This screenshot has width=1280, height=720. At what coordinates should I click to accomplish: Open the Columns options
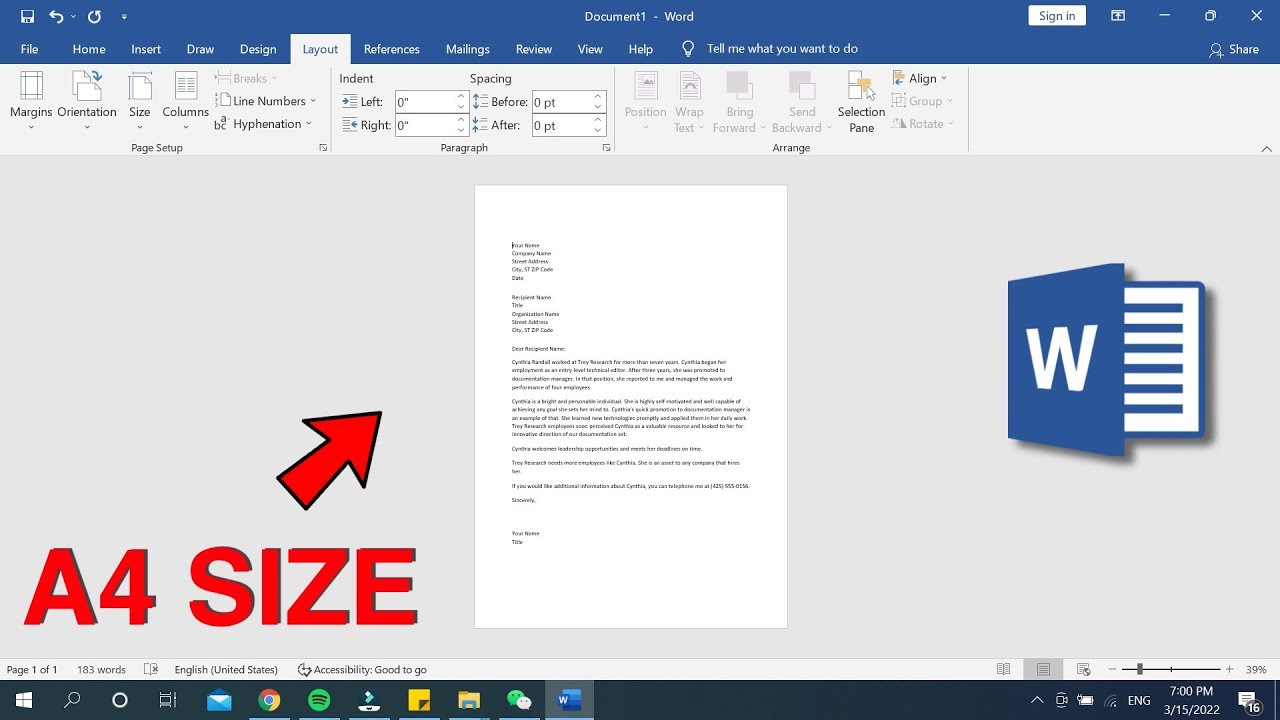[186, 101]
